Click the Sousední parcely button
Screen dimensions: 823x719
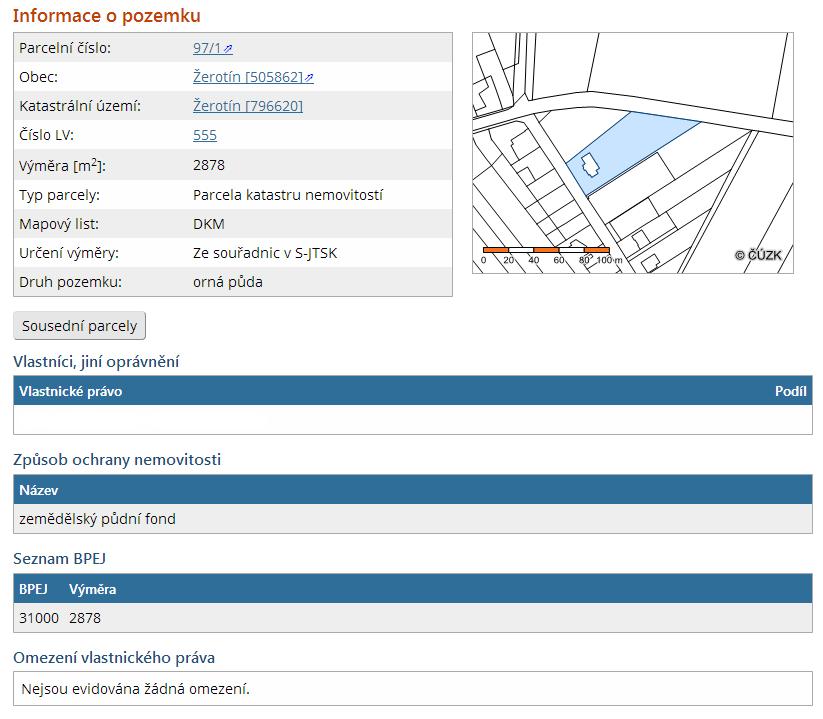pos(79,326)
